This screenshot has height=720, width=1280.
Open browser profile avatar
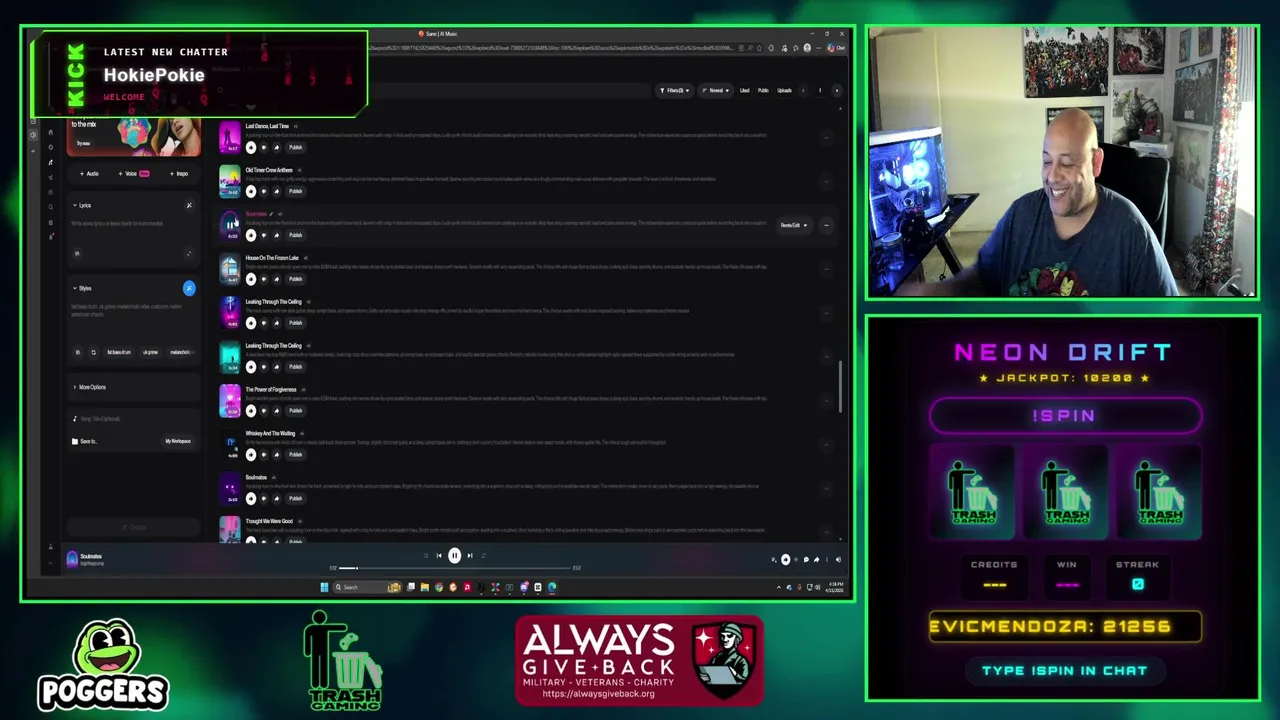pos(807,48)
